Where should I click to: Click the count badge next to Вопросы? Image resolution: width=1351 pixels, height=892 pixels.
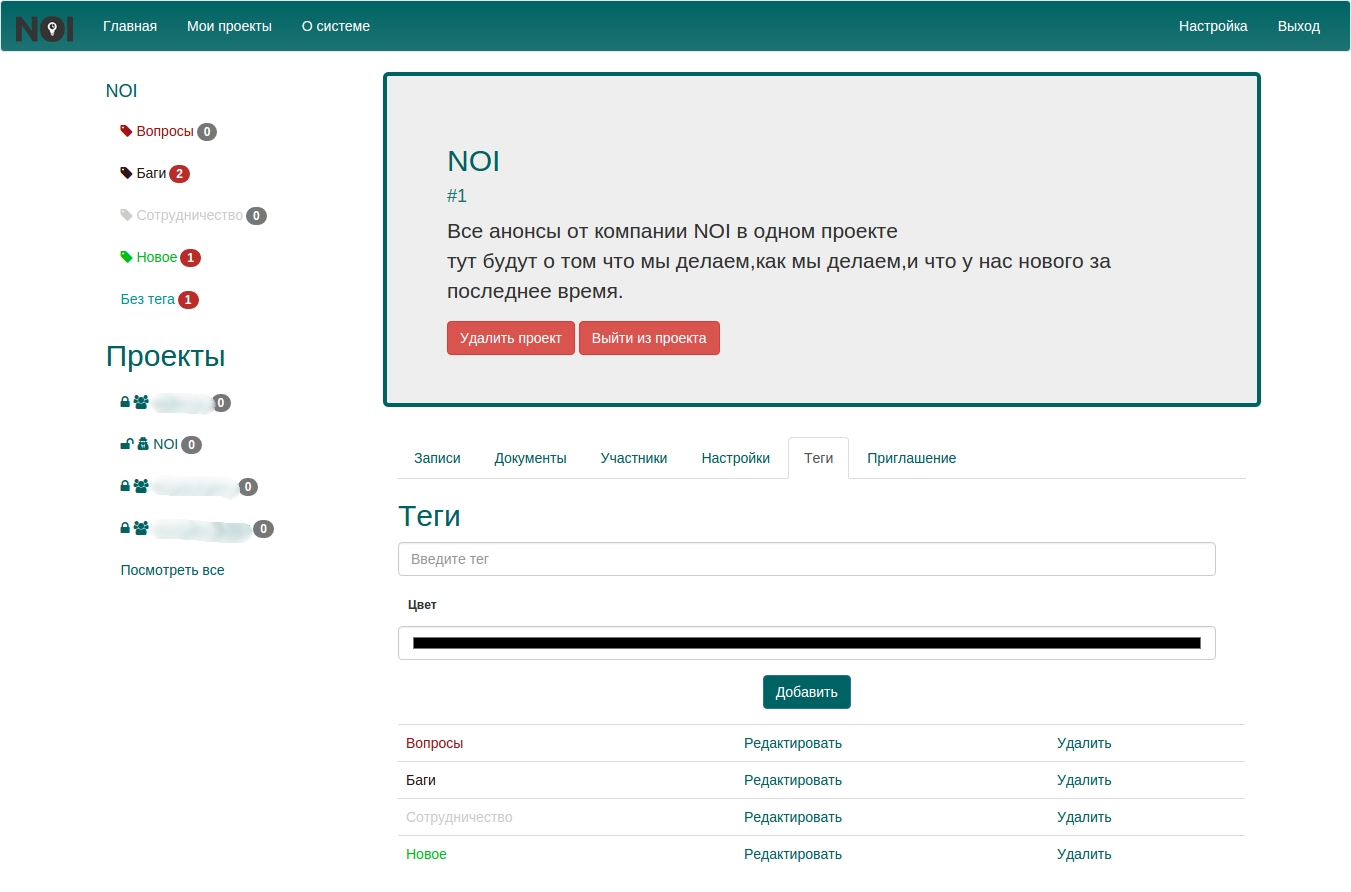[x=207, y=132]
